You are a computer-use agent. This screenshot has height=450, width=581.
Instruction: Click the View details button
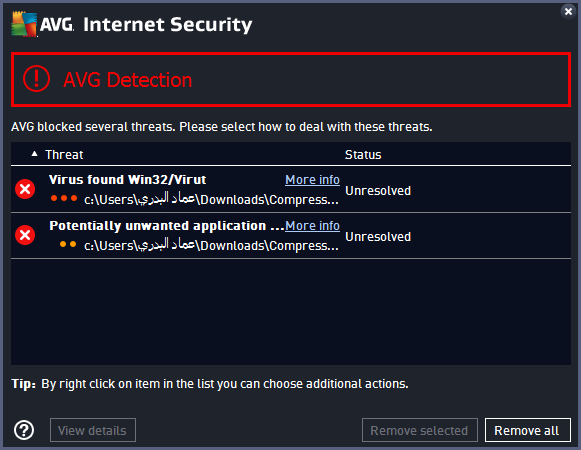[x=93, y=430]
